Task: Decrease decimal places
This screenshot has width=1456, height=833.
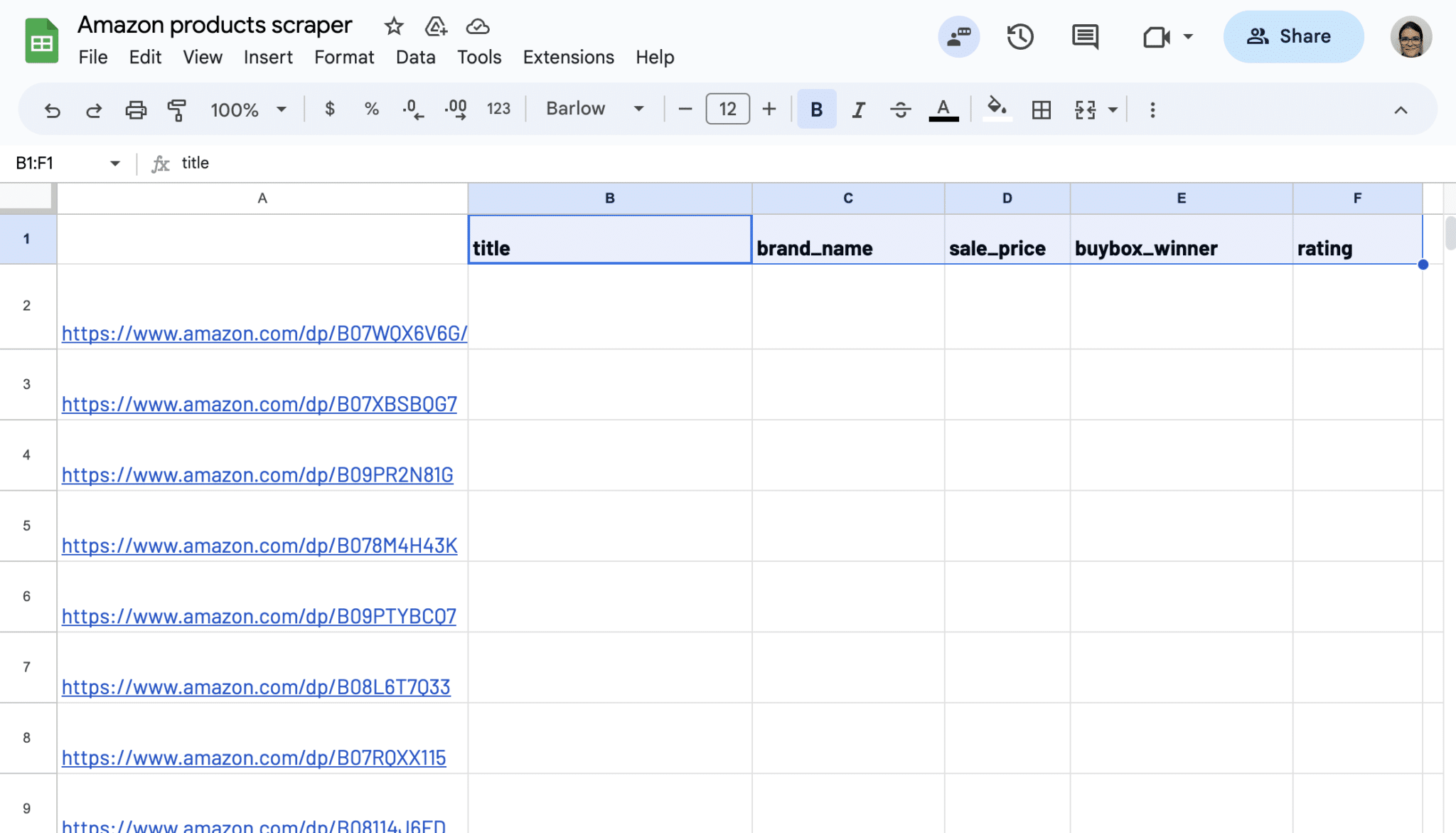Action: [x=411, y=109]
